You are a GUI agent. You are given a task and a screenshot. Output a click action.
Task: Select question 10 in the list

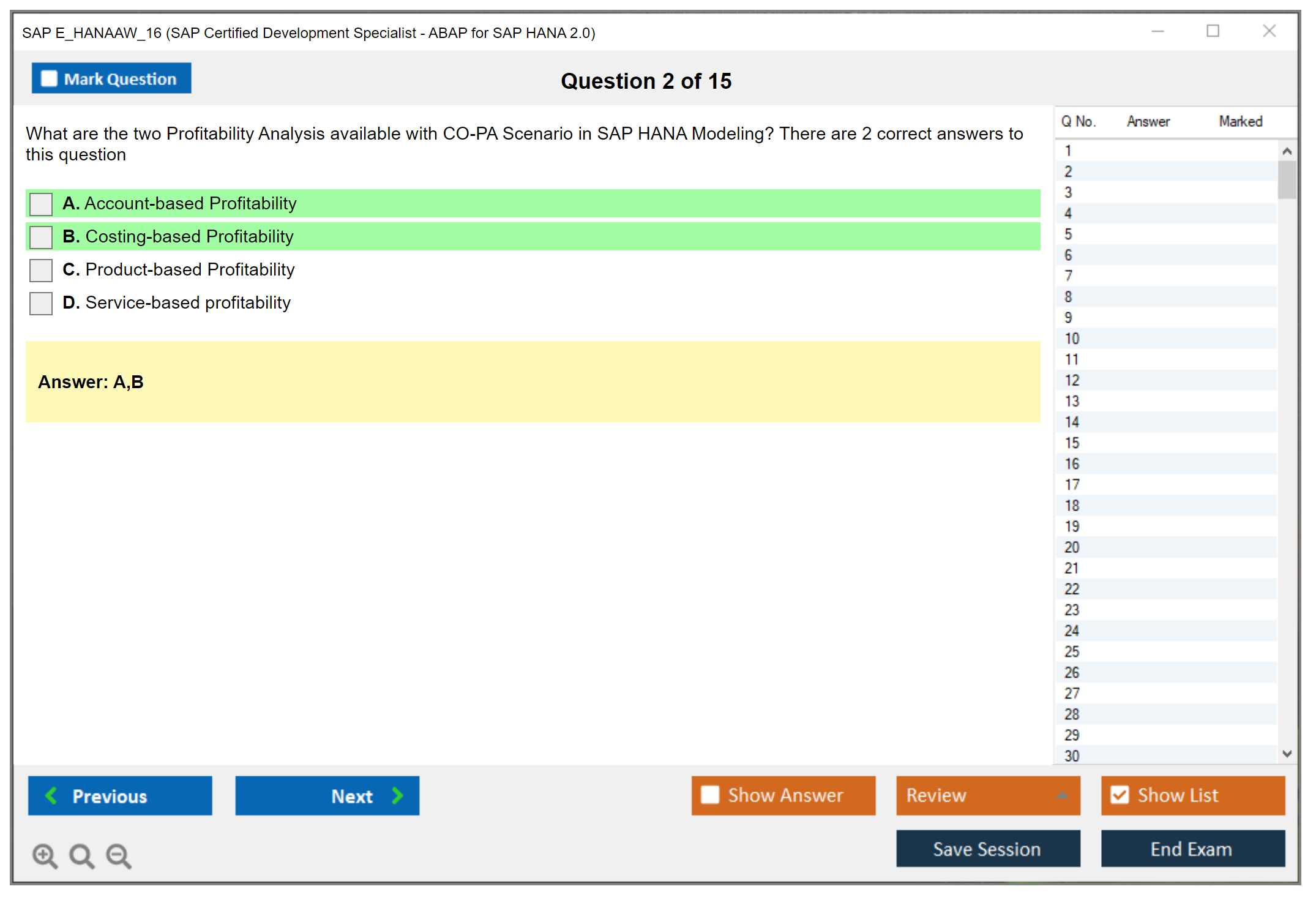tap(1072, 339)
